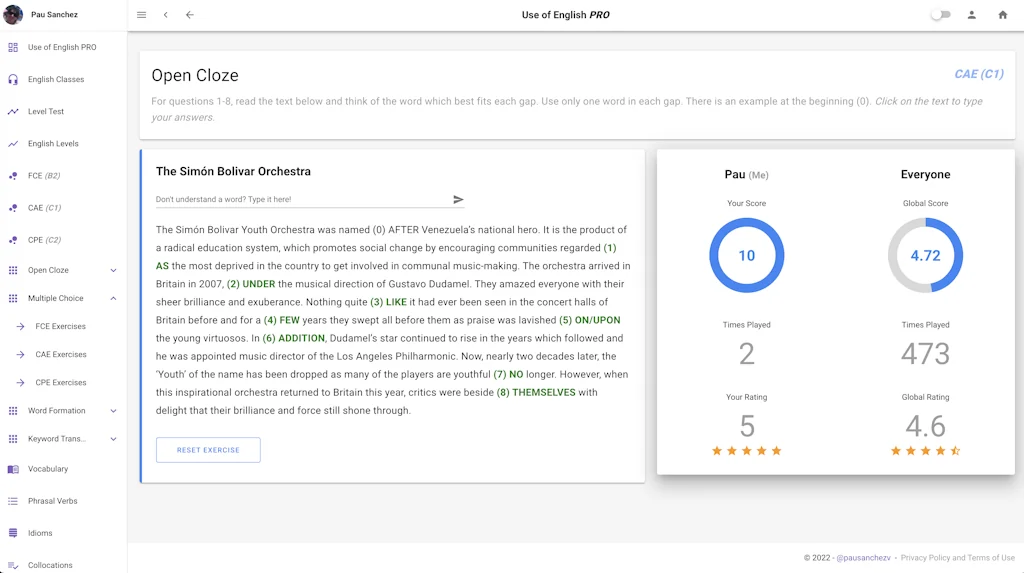Screen dimensions: 1024x573
Task: Click the Your Rating stars
Action: pos(746,450)
